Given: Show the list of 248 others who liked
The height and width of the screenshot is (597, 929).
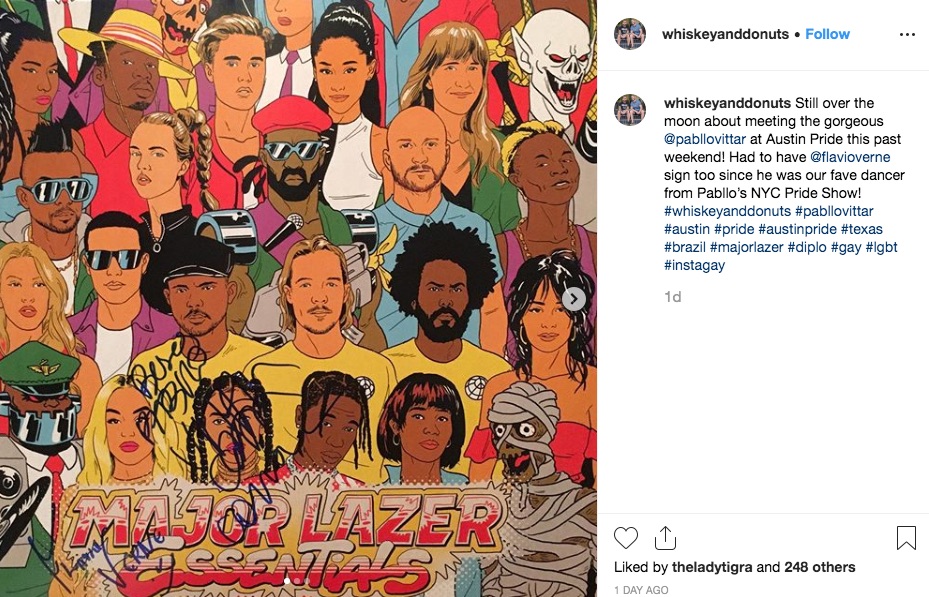Looking at the screenshot, I should [x=820, y=567].
